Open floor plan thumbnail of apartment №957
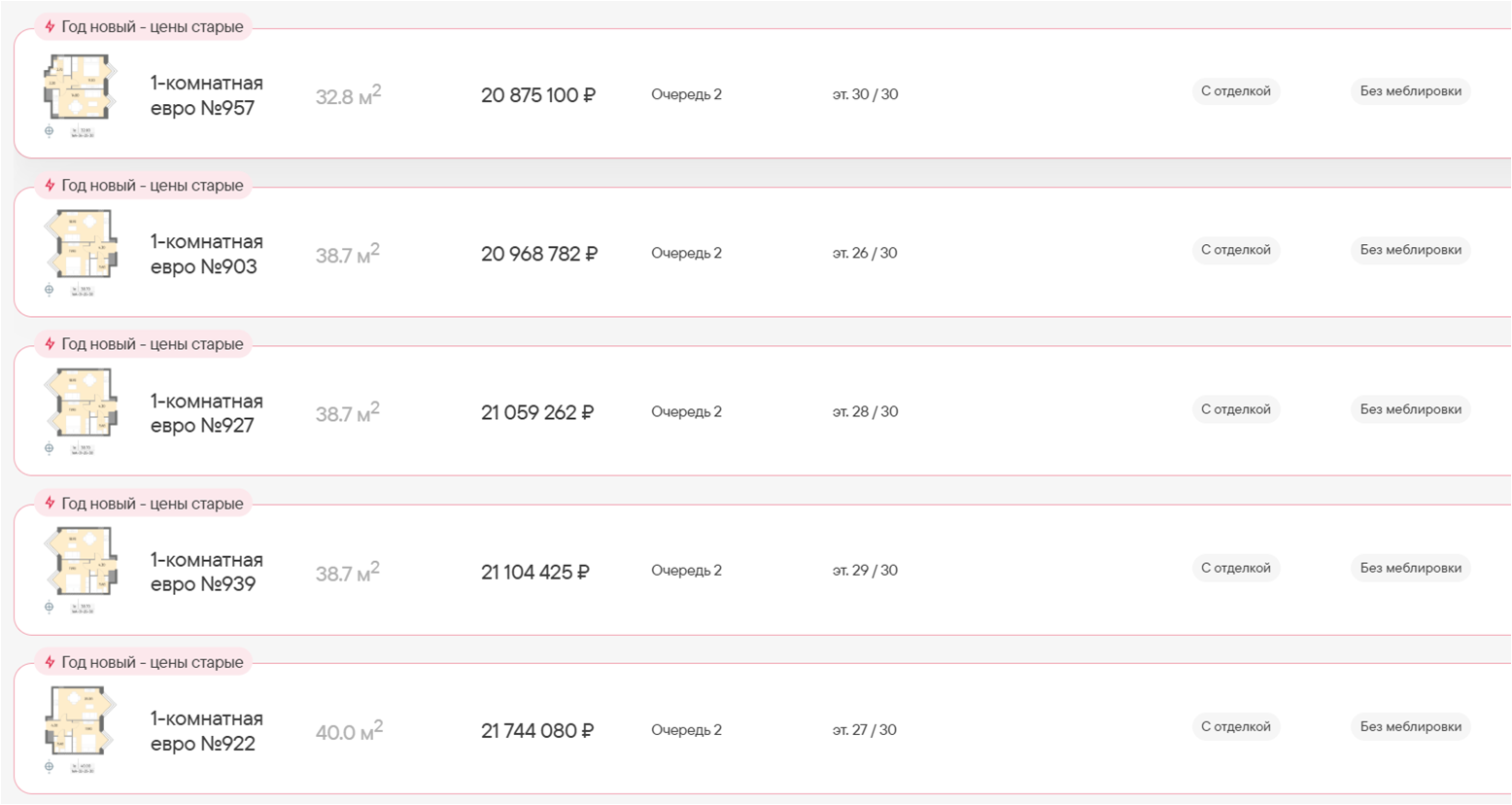Screen dimensions: 1512x805 pos(80,87)
